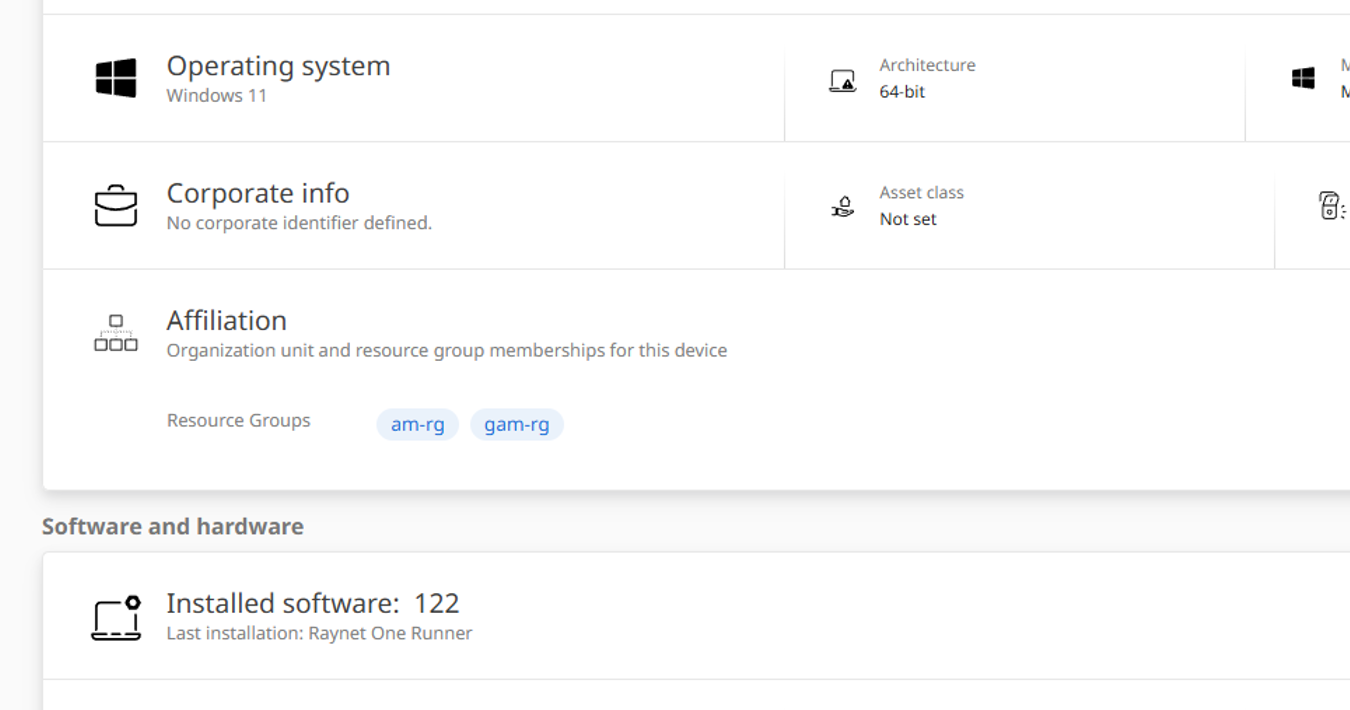Select the Operating system heading

tap(278, 66)
